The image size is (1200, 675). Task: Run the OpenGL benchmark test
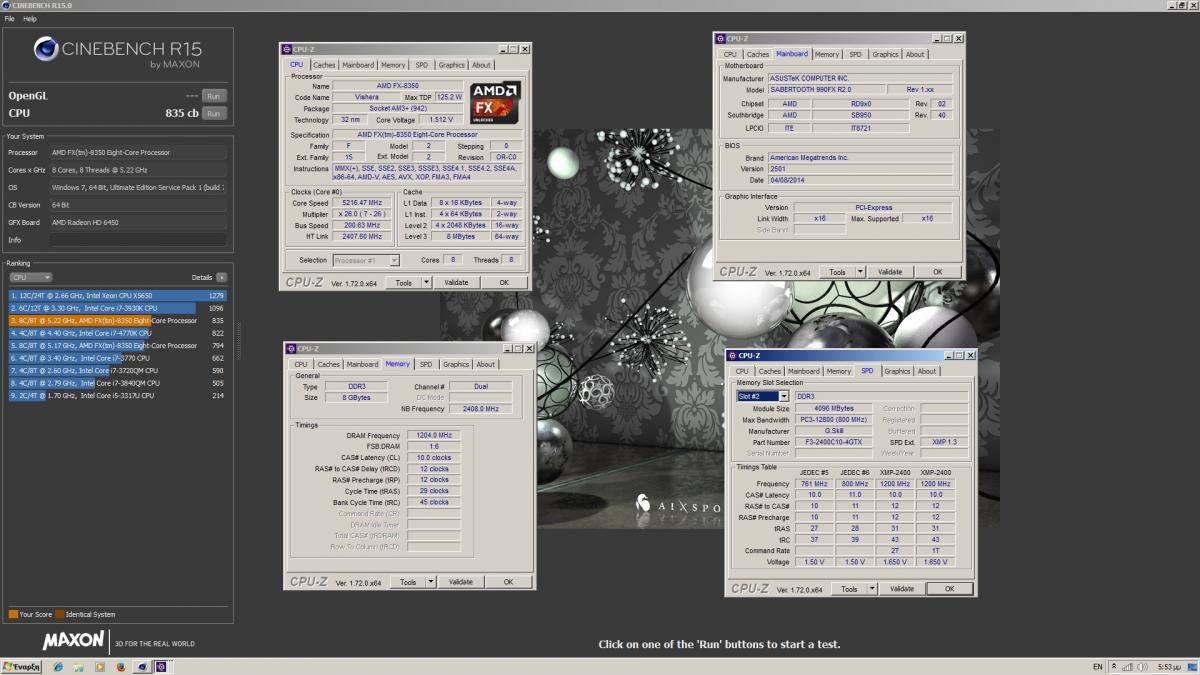214,96
